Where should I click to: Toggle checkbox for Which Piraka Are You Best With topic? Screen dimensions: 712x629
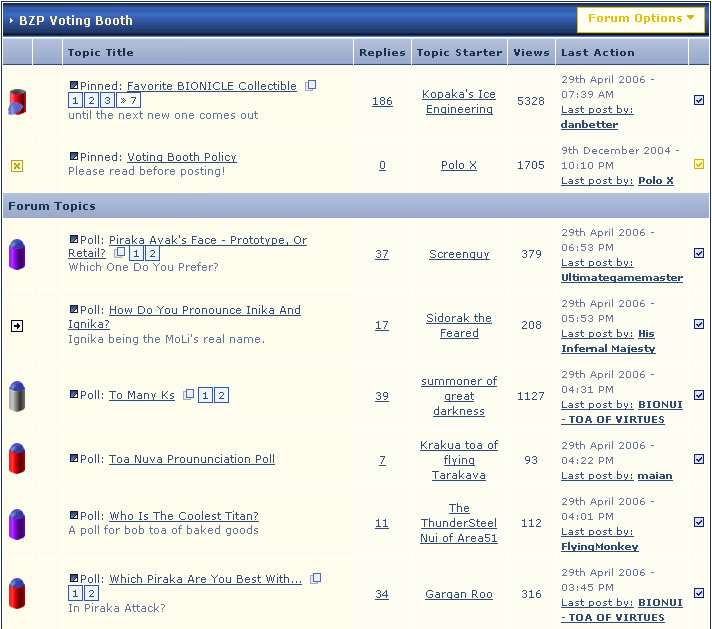(699, 593)
